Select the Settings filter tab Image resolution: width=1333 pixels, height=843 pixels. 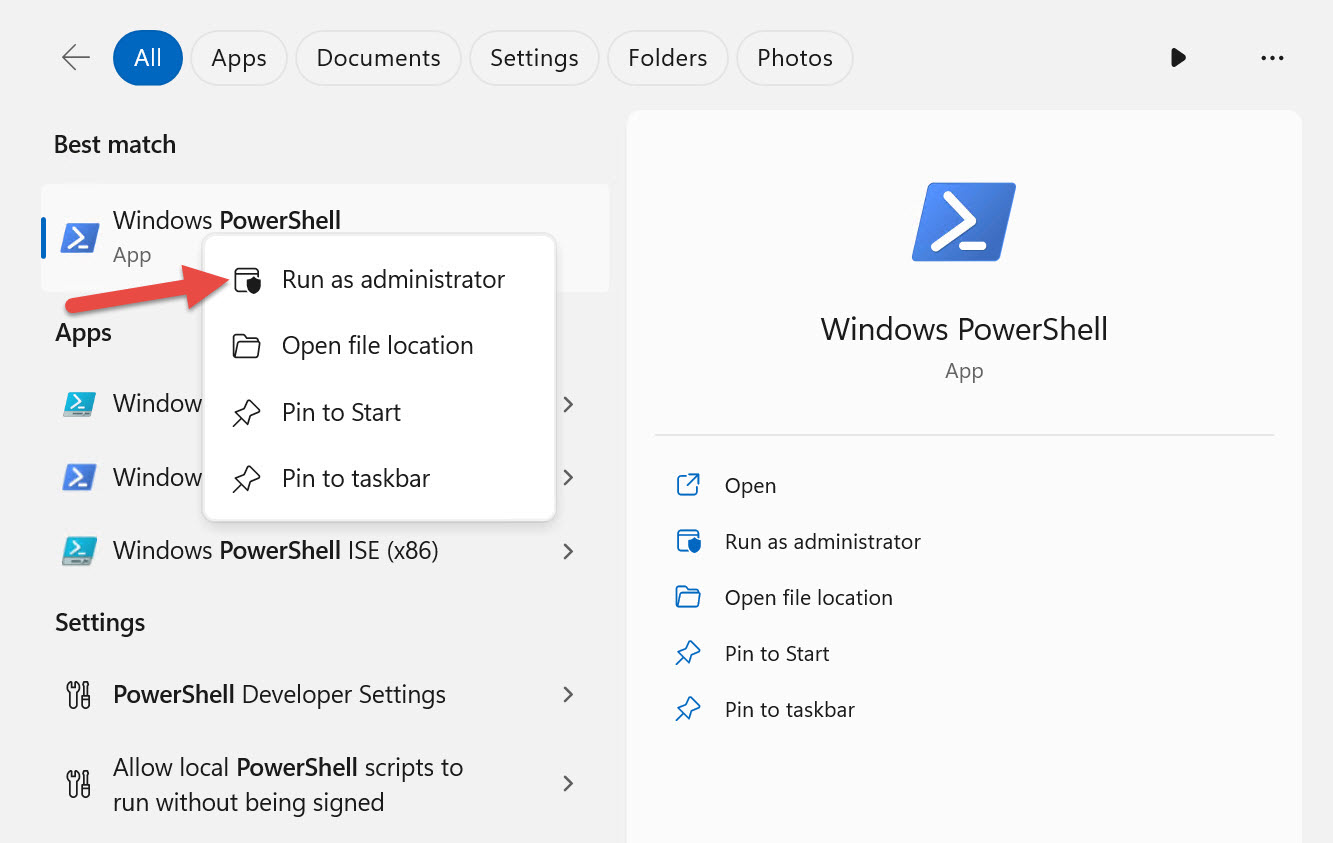tap(533, 57)
